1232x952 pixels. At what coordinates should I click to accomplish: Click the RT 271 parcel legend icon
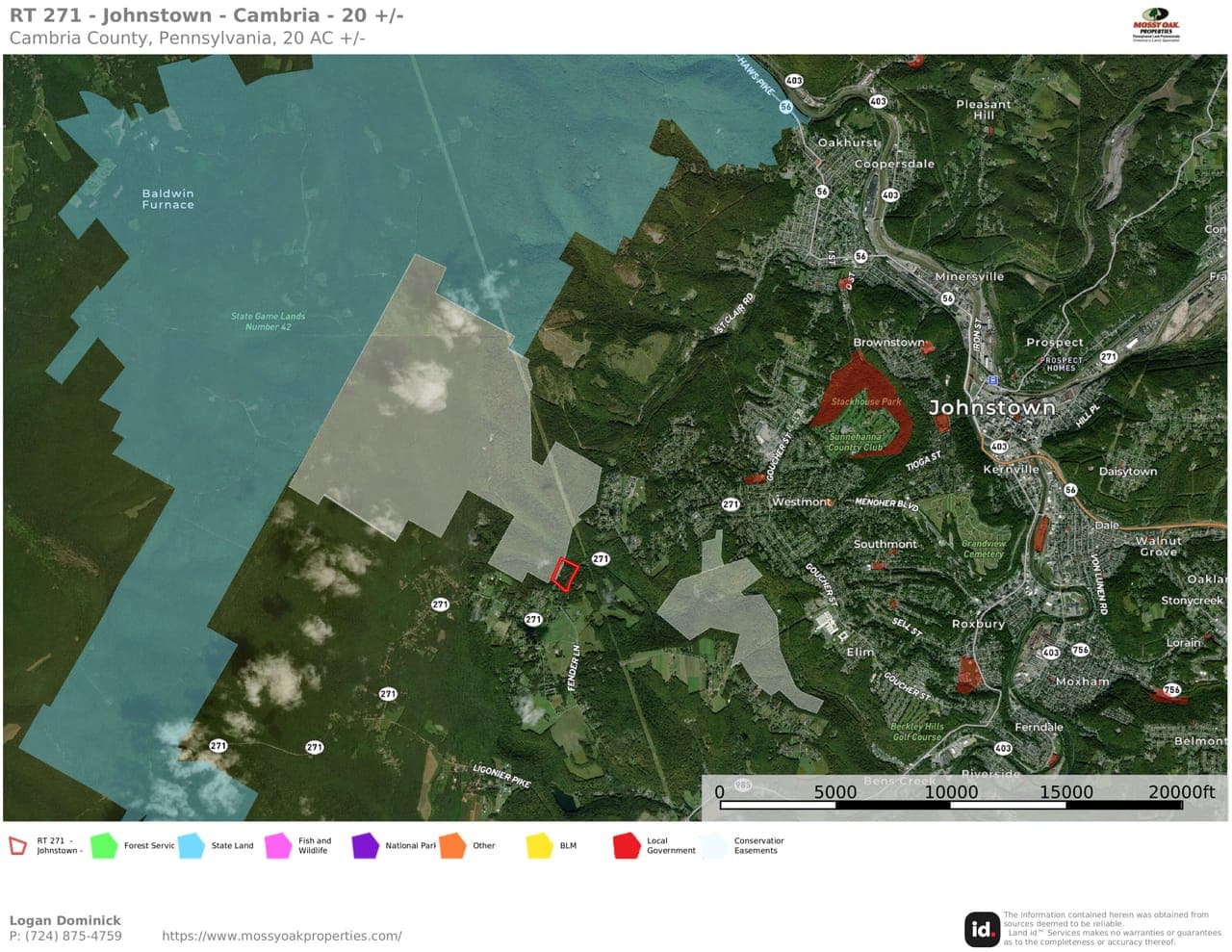[18, 846]
